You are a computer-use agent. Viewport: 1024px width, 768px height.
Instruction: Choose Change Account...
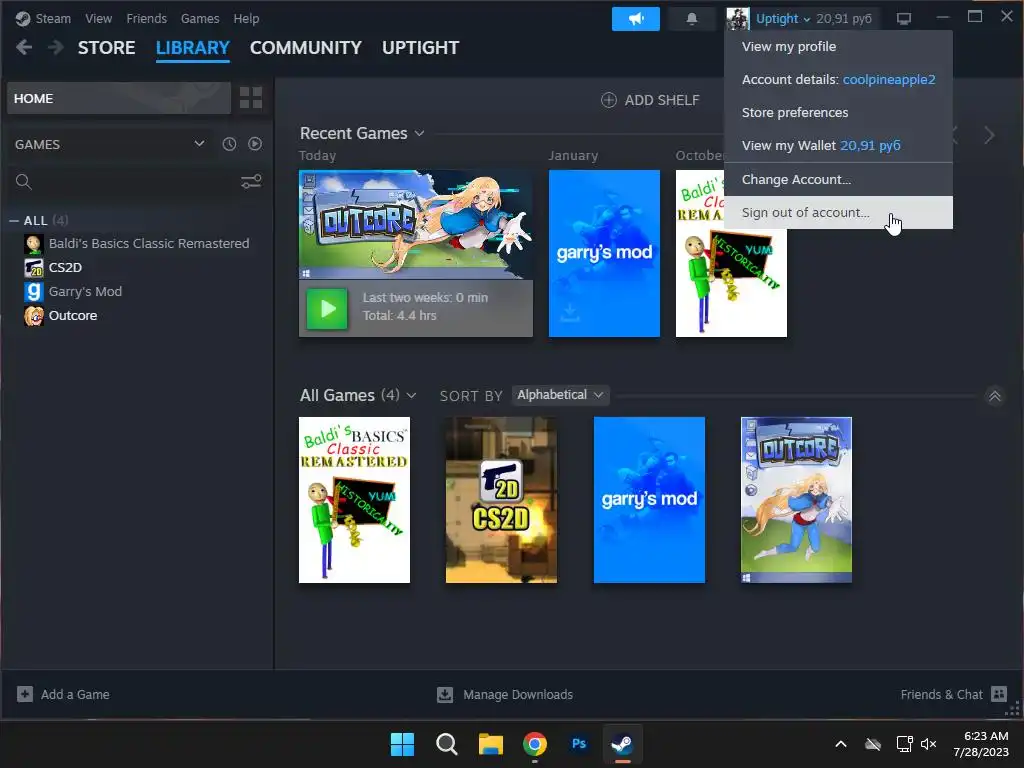[x=839, y=180]
